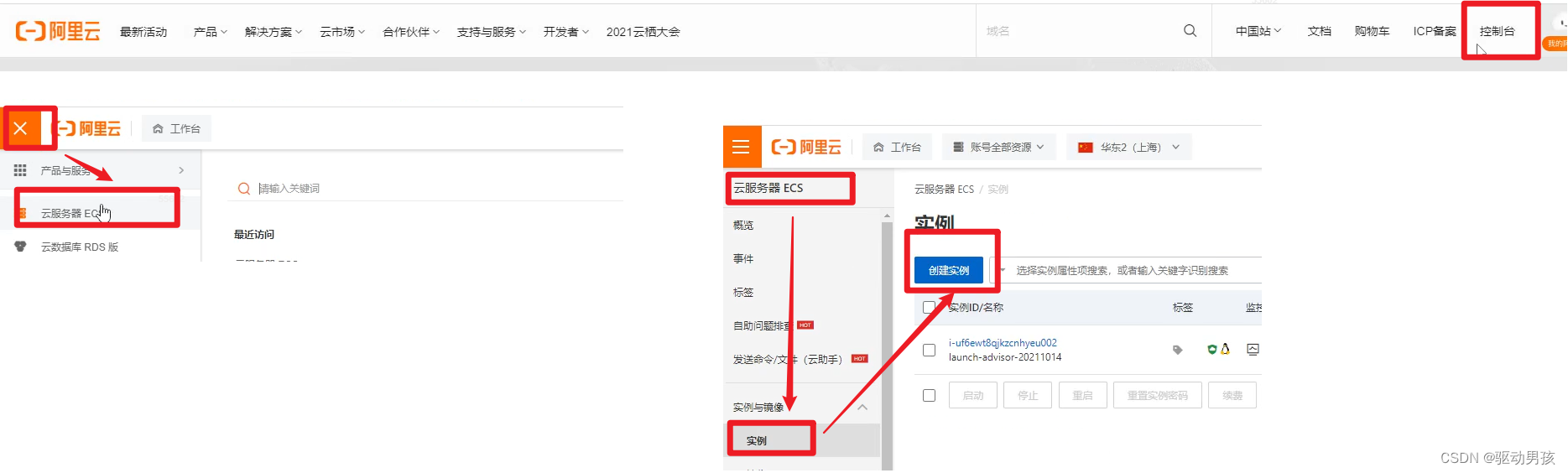
Task: Open instance link i-uf6ewt8qjkzcnhyeu002
Action: click(1003, 343)
